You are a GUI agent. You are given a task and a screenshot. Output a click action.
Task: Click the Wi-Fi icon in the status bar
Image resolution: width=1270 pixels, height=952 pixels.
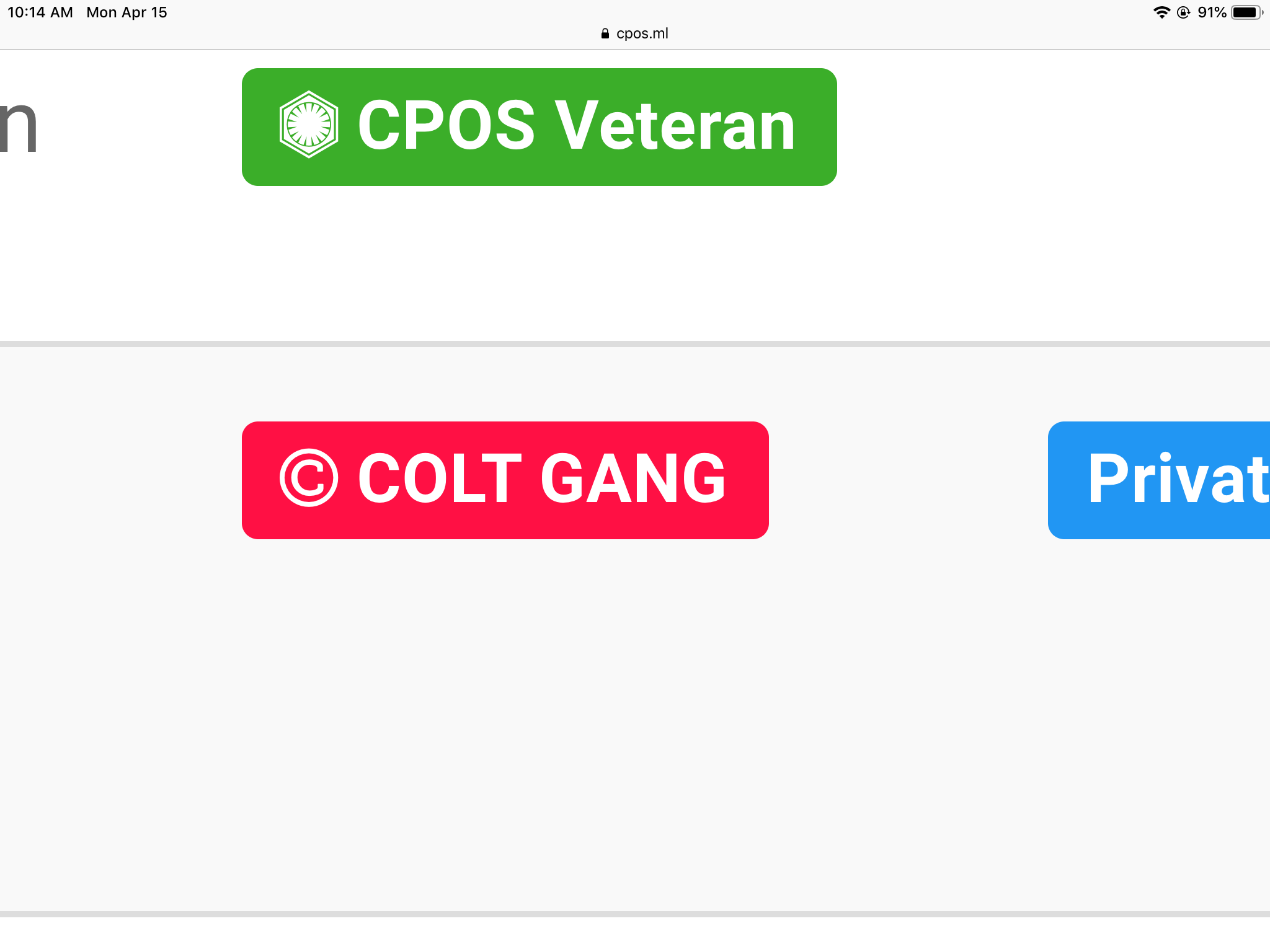[1161, 11]
